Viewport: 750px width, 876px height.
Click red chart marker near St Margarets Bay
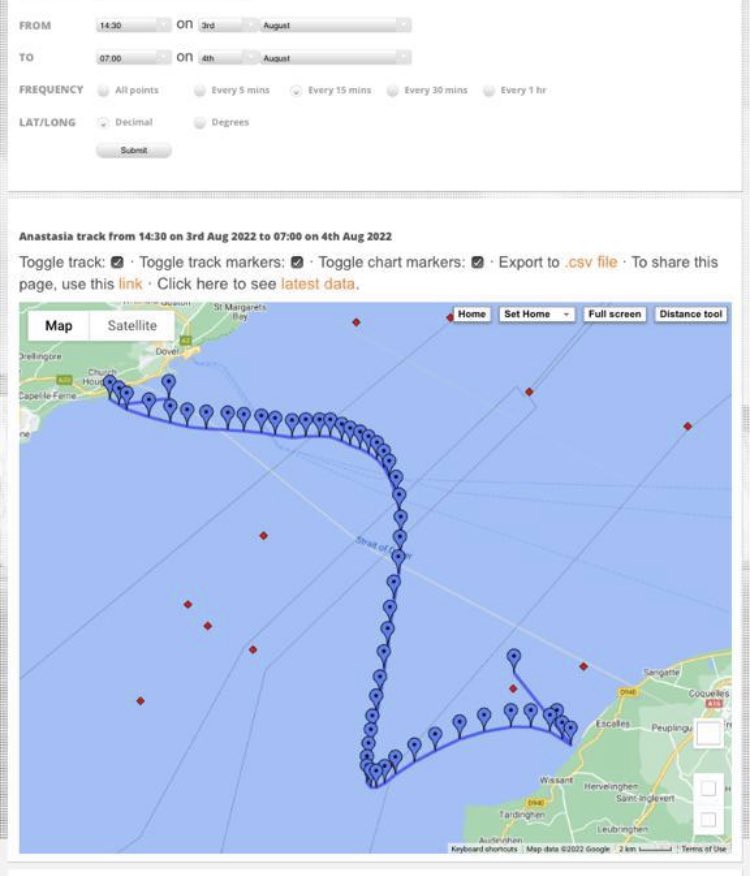point(356,322)
